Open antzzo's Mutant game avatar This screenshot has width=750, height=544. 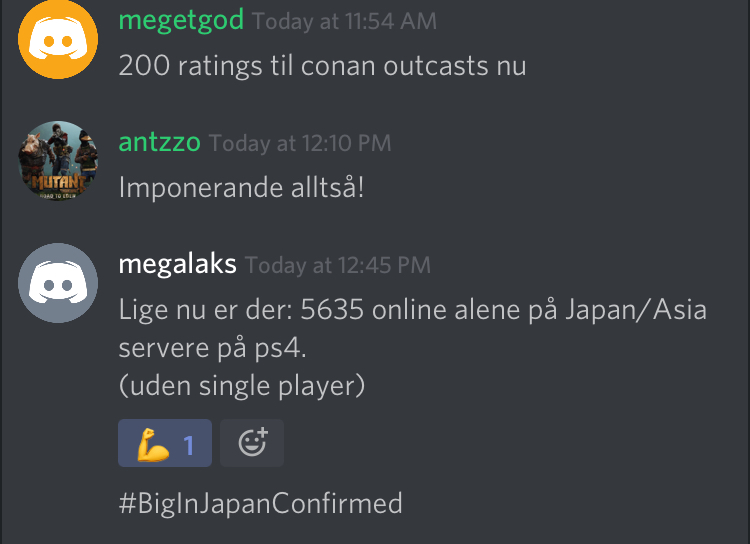pyautogui.click(x=58, y=161)
